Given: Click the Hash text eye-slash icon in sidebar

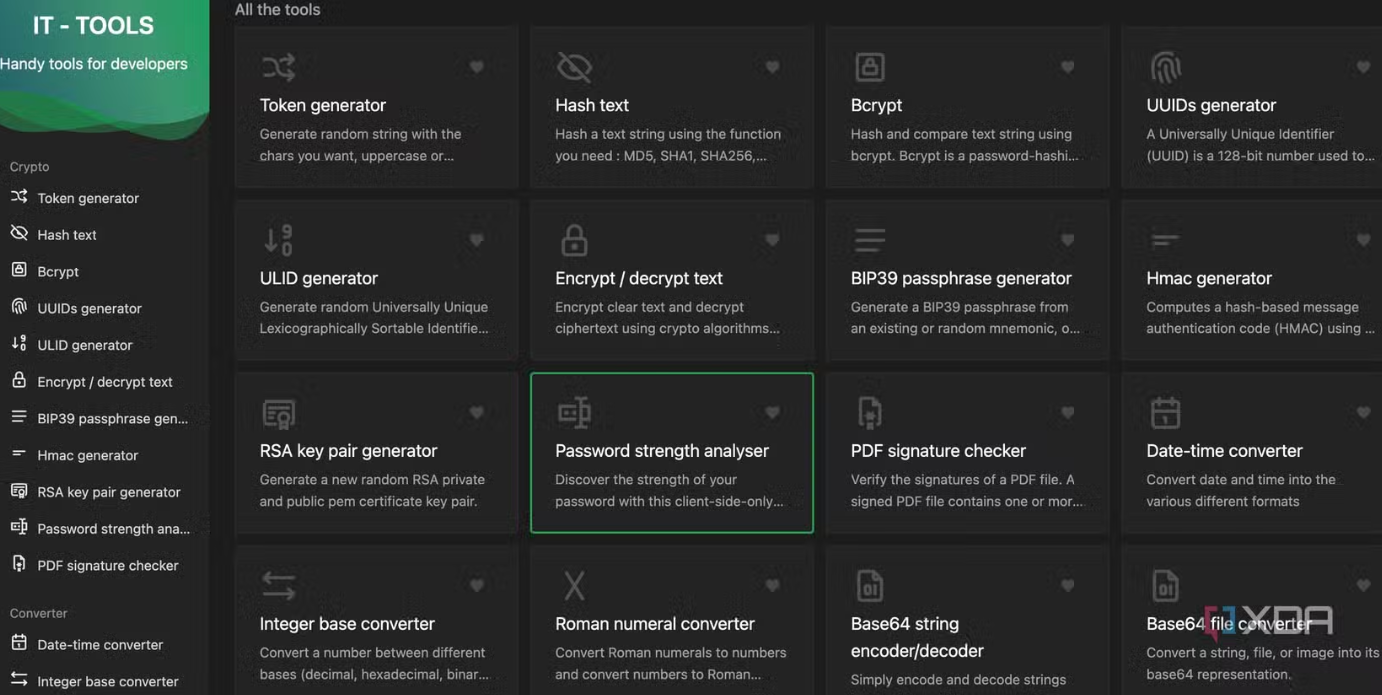Looking at the screenshot, I should pyautogui.click(x=19, y=234).
